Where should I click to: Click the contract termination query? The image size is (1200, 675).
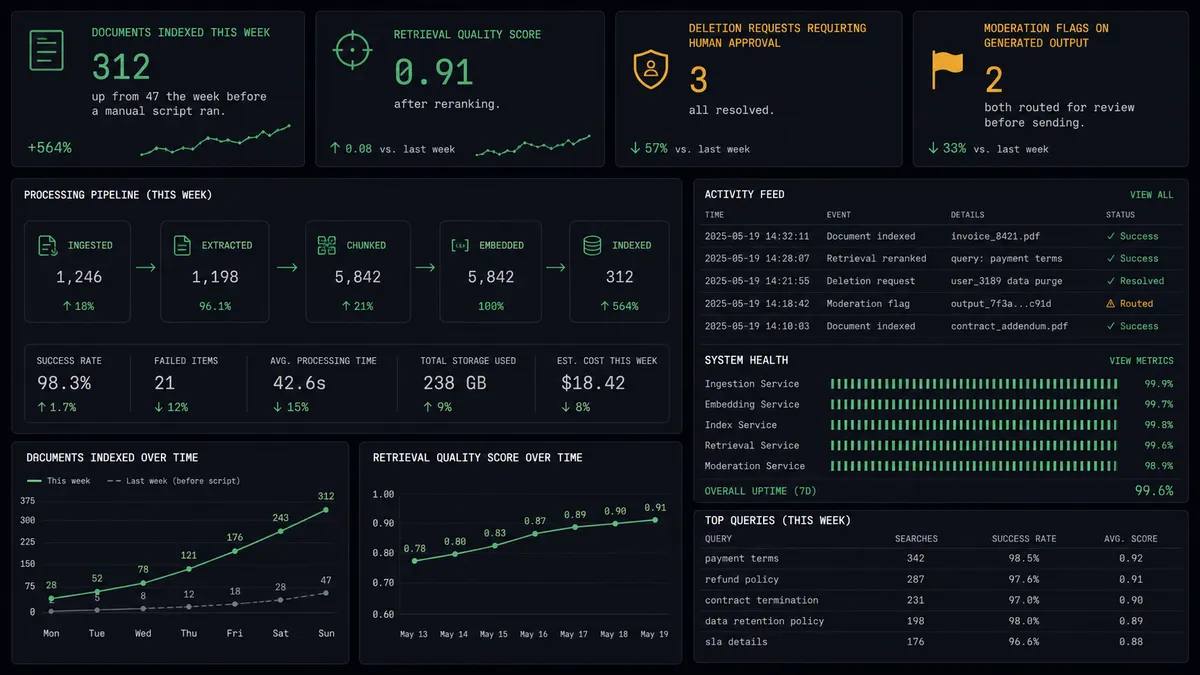[762, 601]
